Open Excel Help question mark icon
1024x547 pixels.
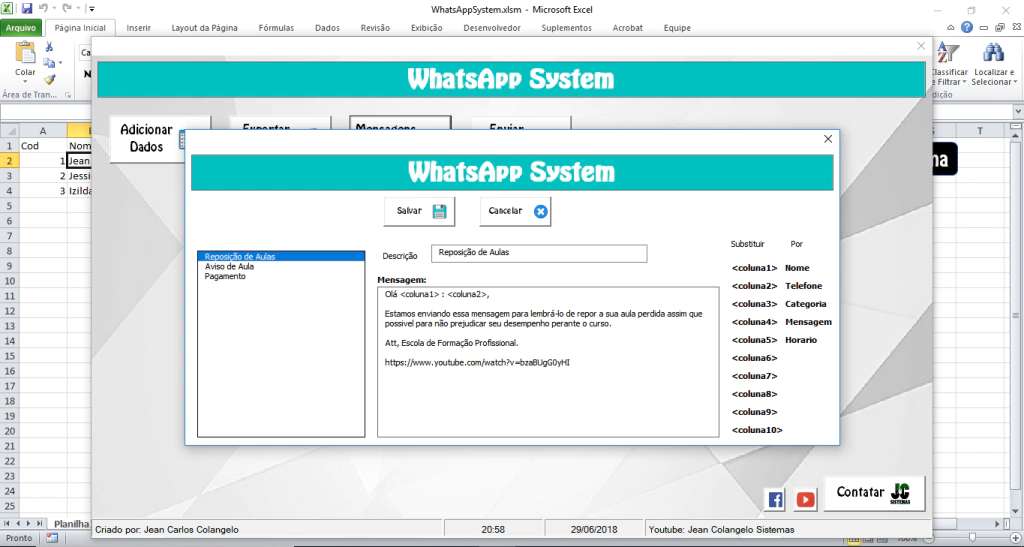967,28
